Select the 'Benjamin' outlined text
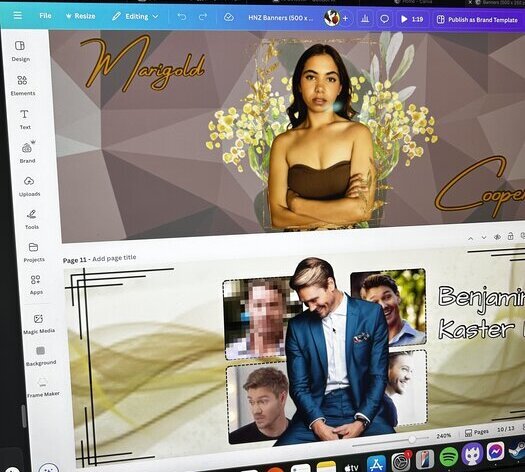 pos(481,299)
